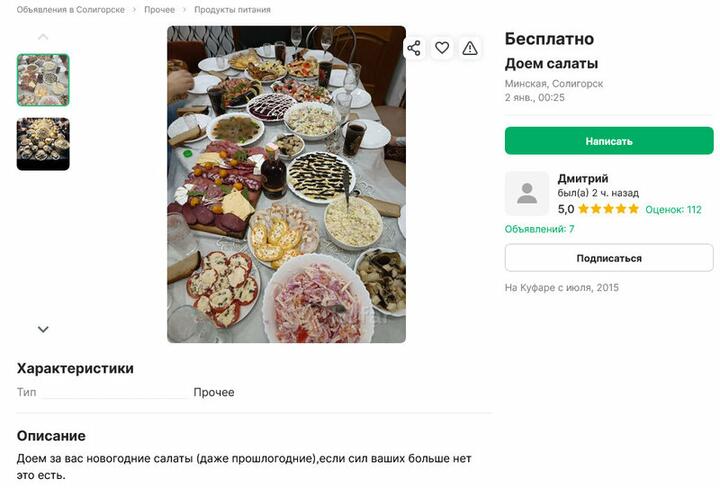Click the listing title Доем салаты

[551, 64]
